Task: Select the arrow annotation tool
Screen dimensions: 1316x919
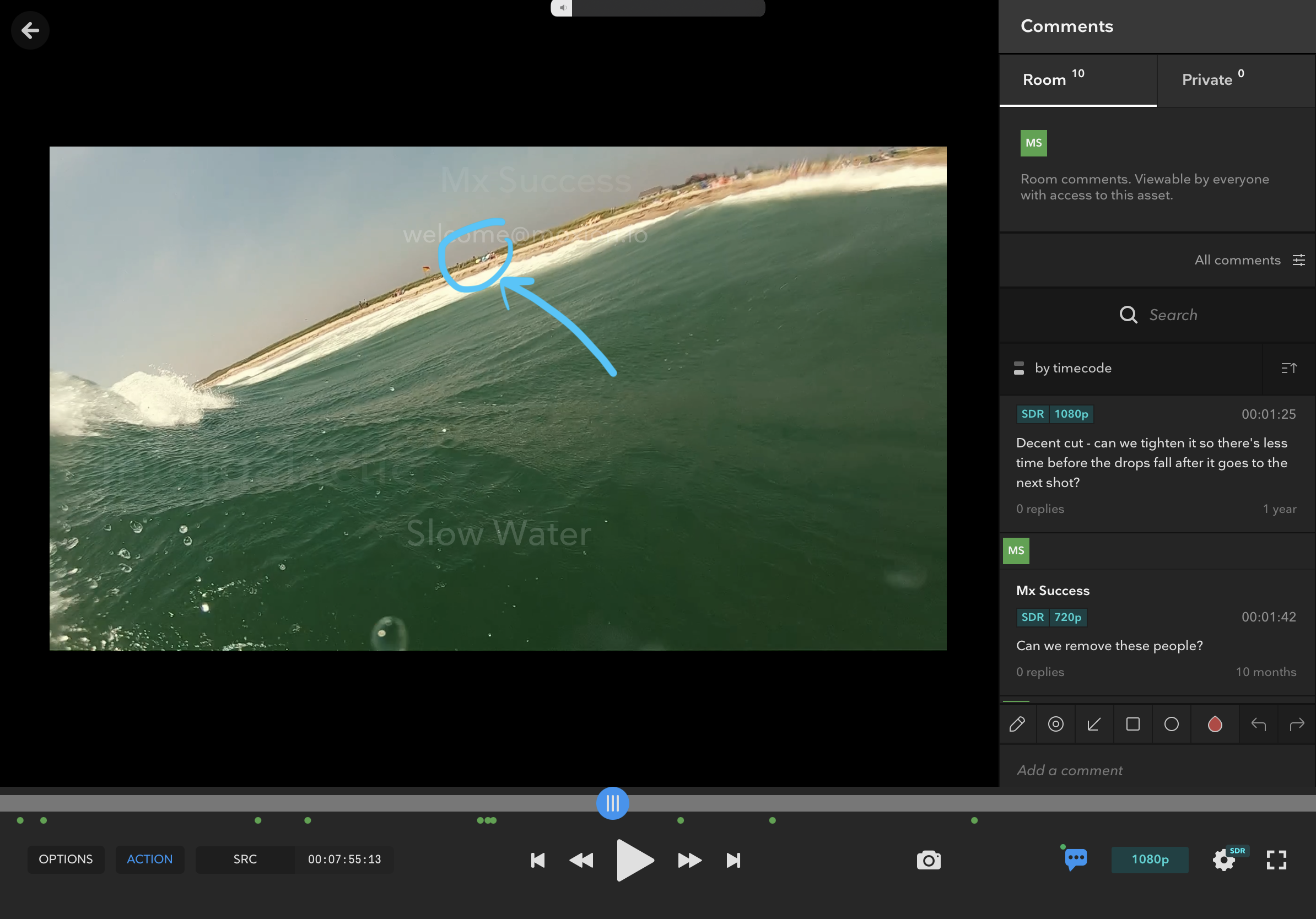Action: (x=1093, y=724)
